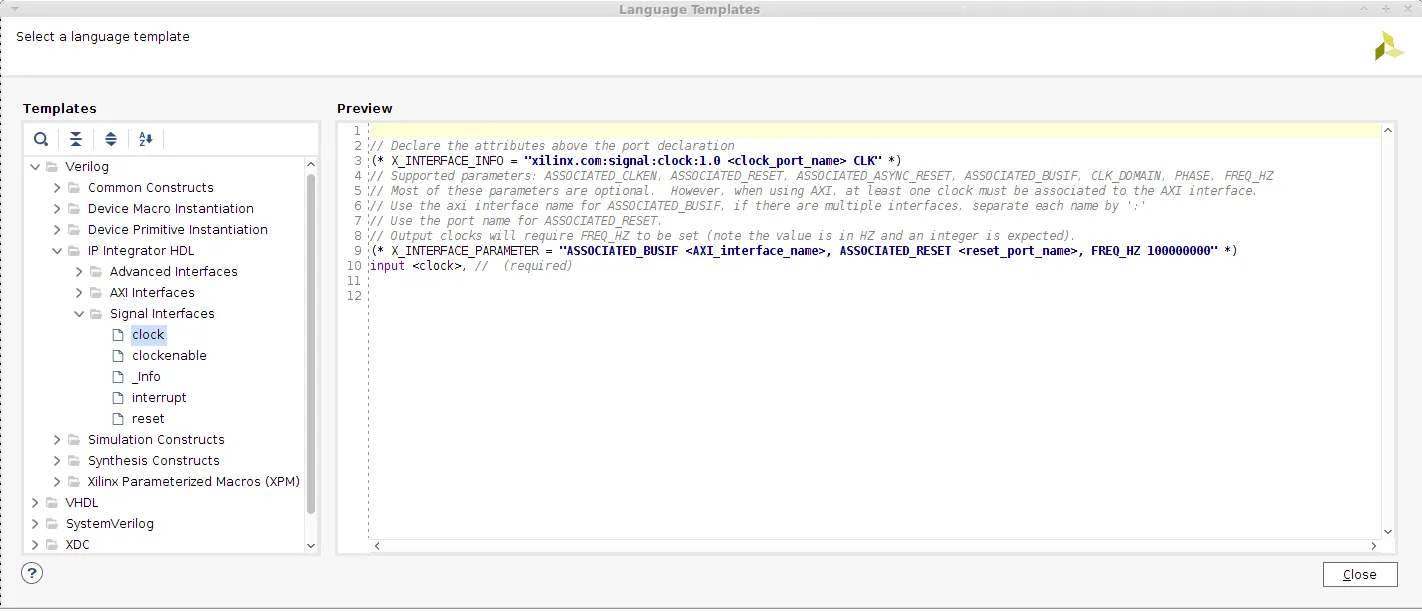Screen dimensions: 1422x612
Task: Collapse all templates toolbar icon
Action: click(76, 139)
